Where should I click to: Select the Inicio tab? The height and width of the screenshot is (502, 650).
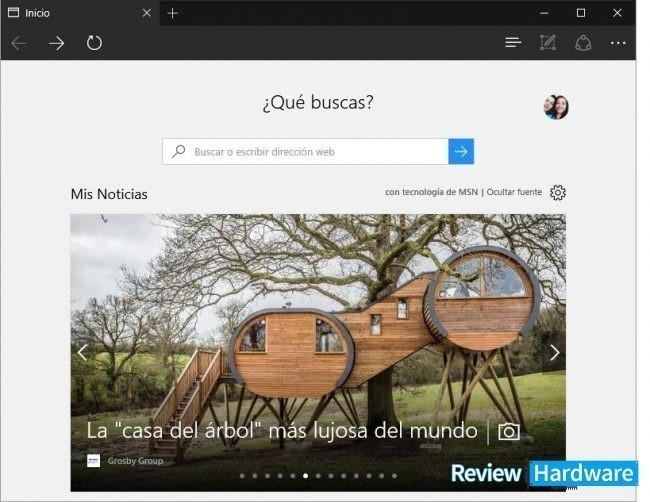tap(80, 13)
